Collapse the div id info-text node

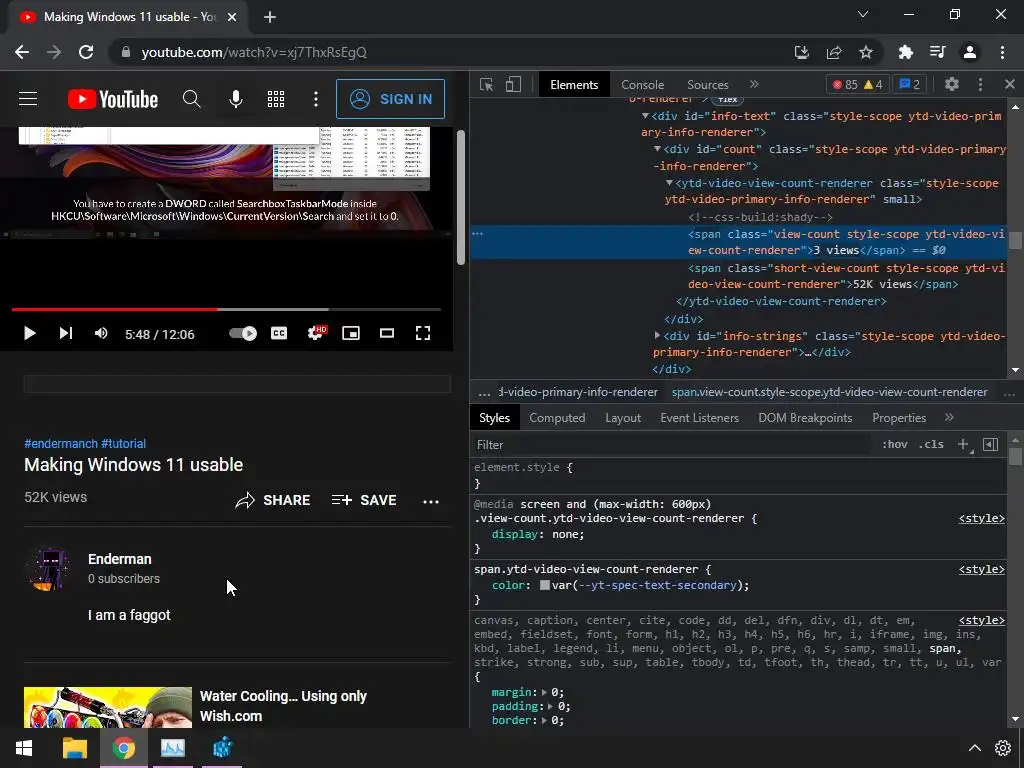coord(645,116)
